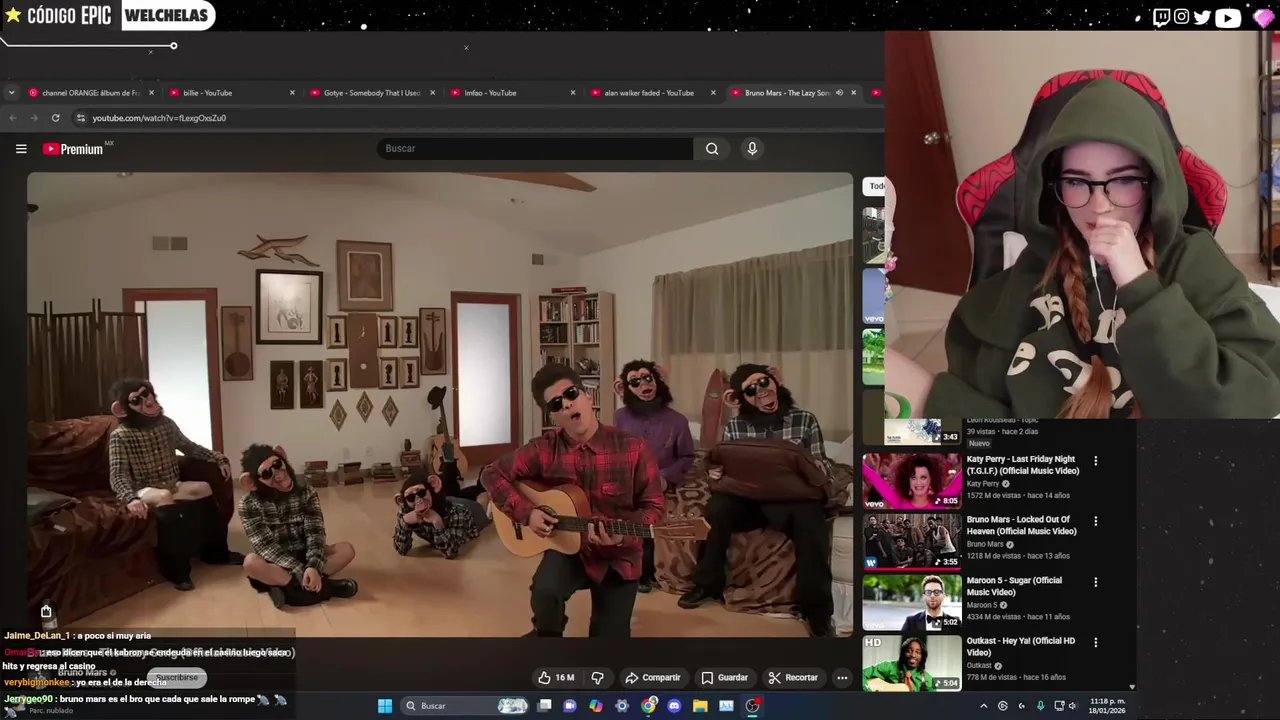Open options for Locked Out Of Heaven suggestion
Image resolution: width=1280 pixels, height=720 pixels.
click(x=1096, y=521)
